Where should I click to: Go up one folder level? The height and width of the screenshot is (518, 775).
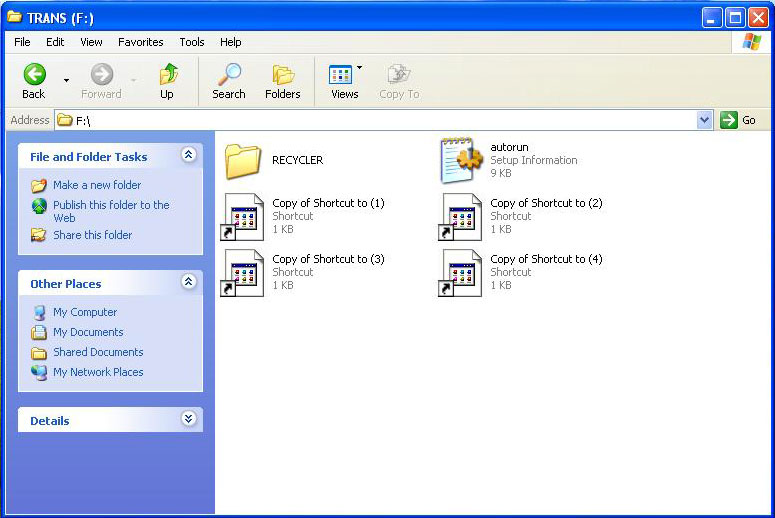pos(168,81)
